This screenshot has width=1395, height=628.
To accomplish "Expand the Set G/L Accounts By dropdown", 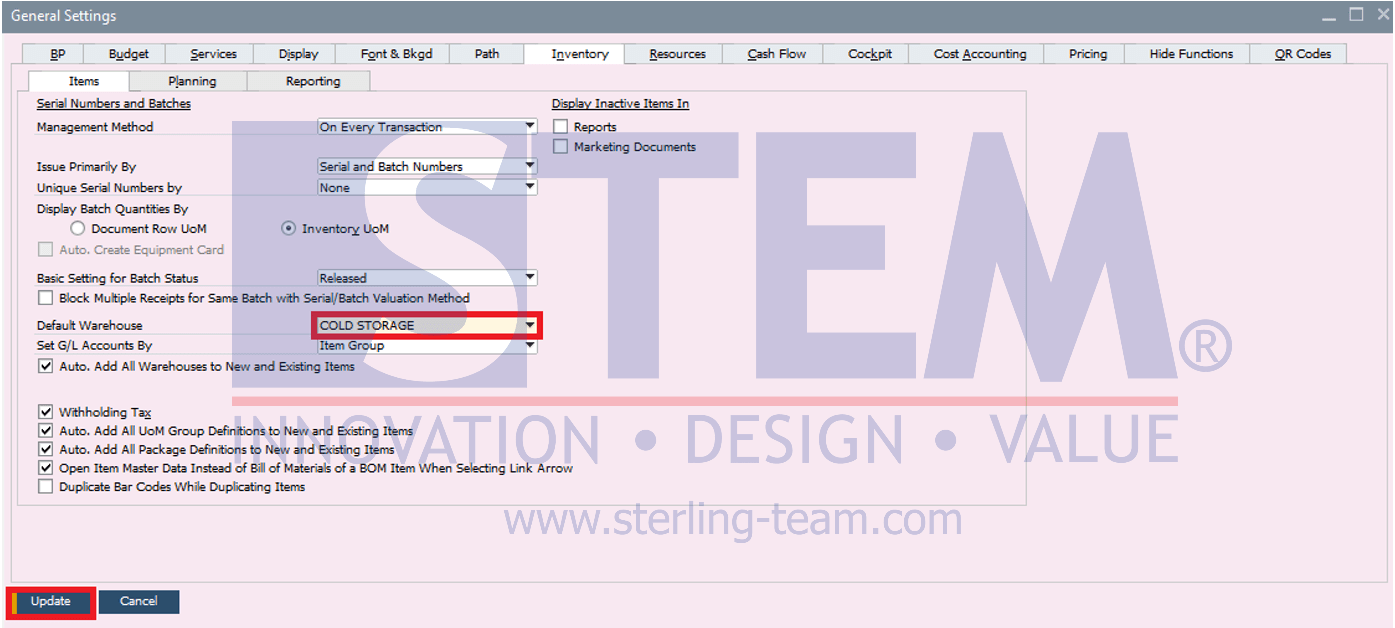I will pyautogui.click(x=529, y=346).
